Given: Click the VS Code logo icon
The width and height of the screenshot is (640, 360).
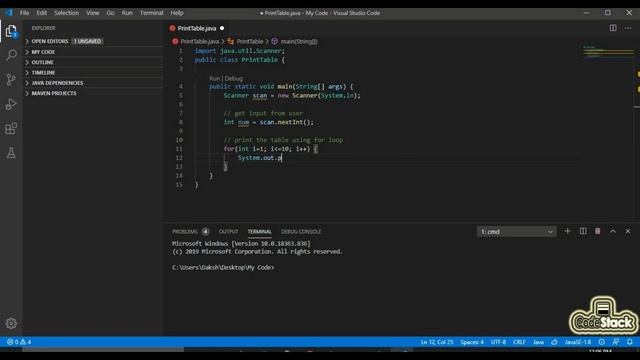Looking at the screenshot, I should (9, 13).
